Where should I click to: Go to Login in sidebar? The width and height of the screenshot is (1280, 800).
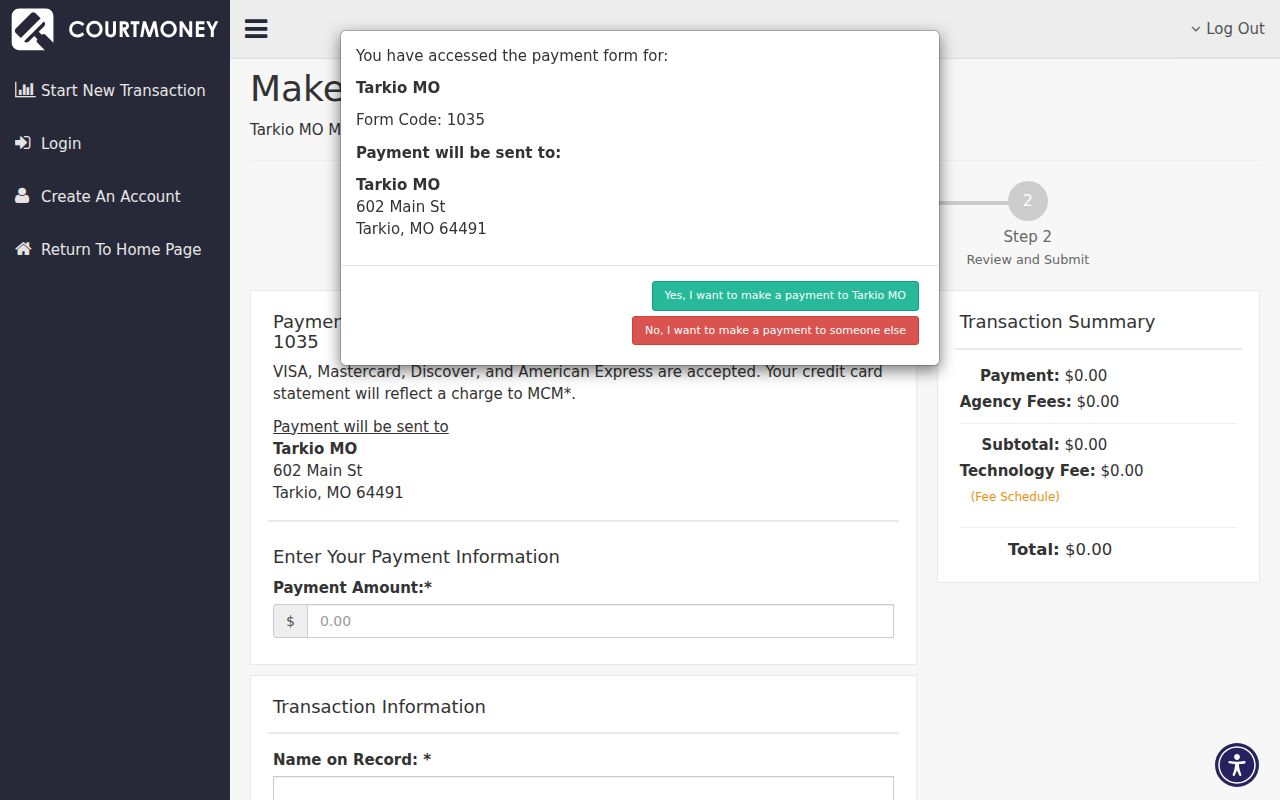115,143
